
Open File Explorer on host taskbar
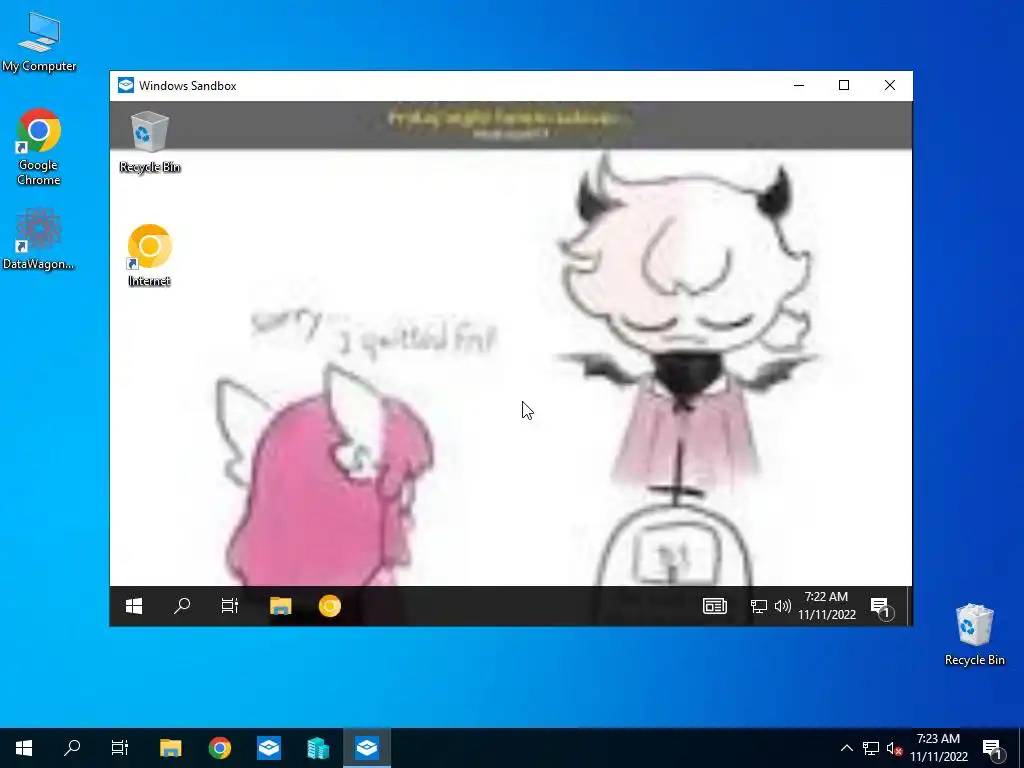(170, 748)
